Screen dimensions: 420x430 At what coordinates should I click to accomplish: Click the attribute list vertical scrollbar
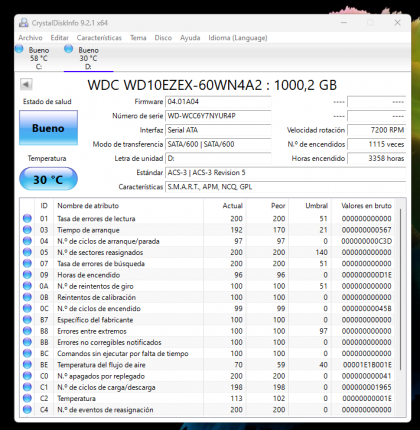(400, 290)
